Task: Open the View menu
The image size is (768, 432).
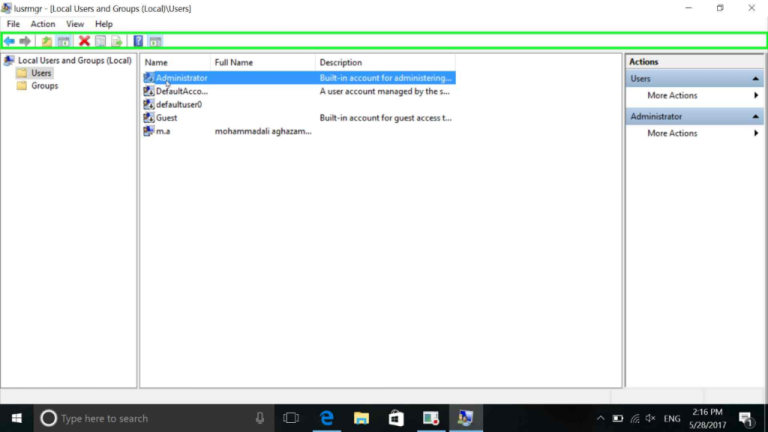Action: coord(75,24)
